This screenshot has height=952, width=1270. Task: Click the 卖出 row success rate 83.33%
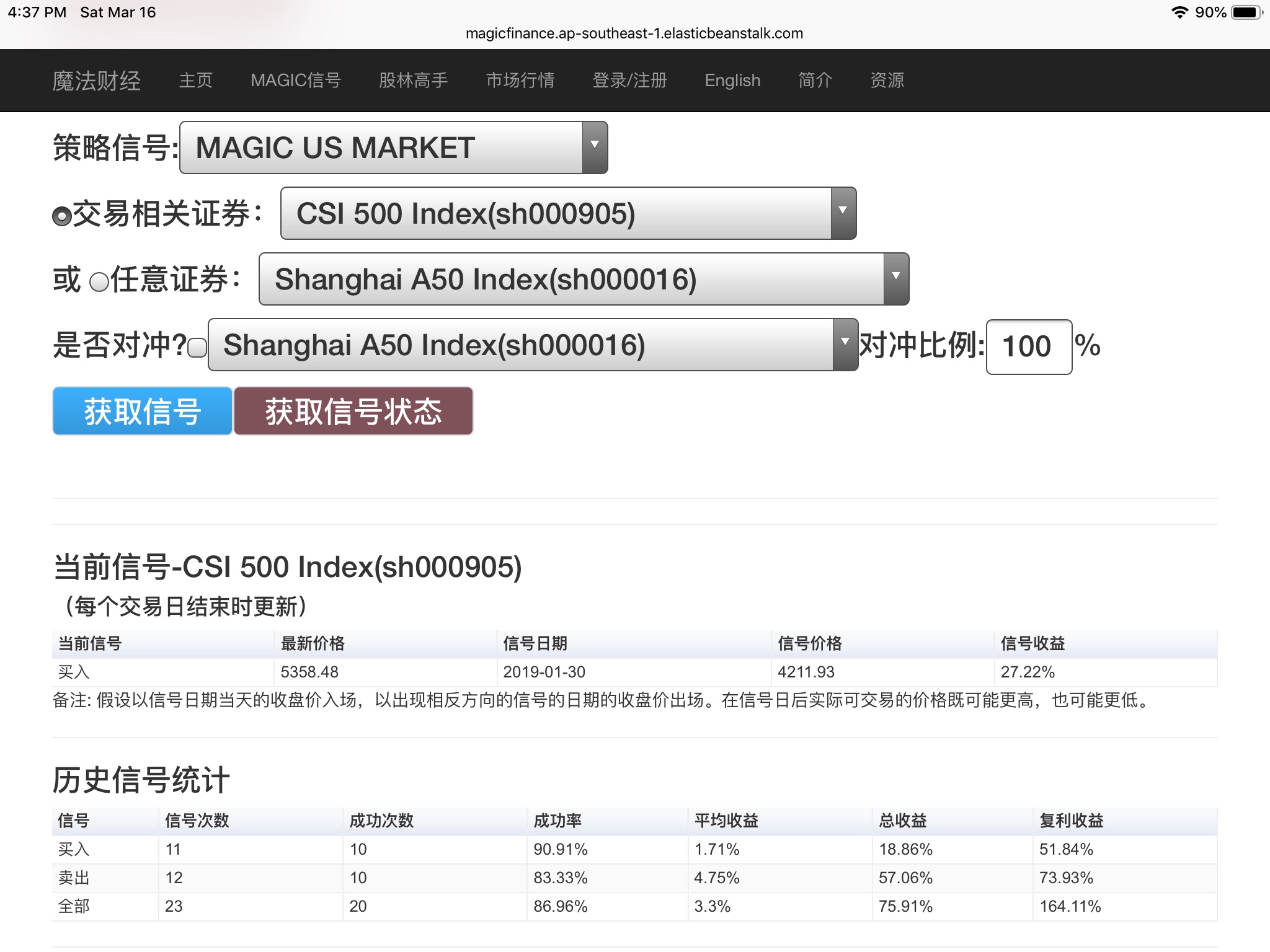click(x=561, y=878)
